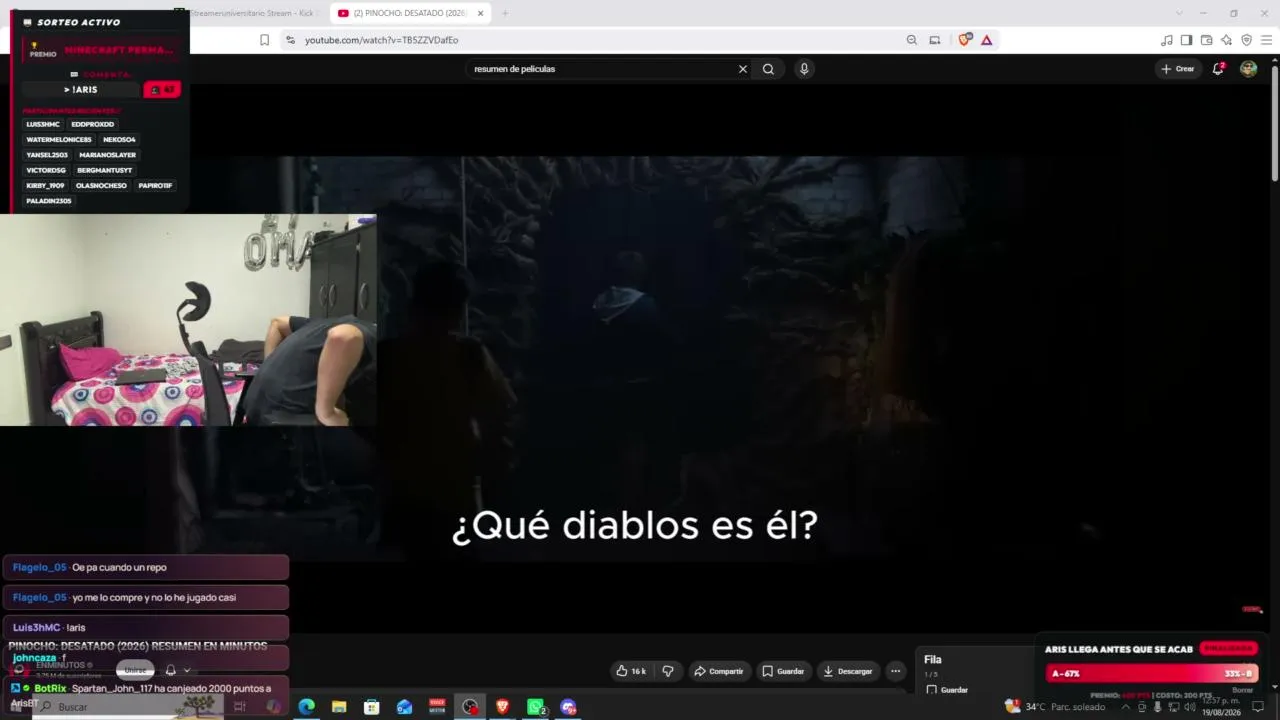Select the PINOCHO: DESATADO YouTube tab
Screen dimensions: 1280x720
click(410, 13)
